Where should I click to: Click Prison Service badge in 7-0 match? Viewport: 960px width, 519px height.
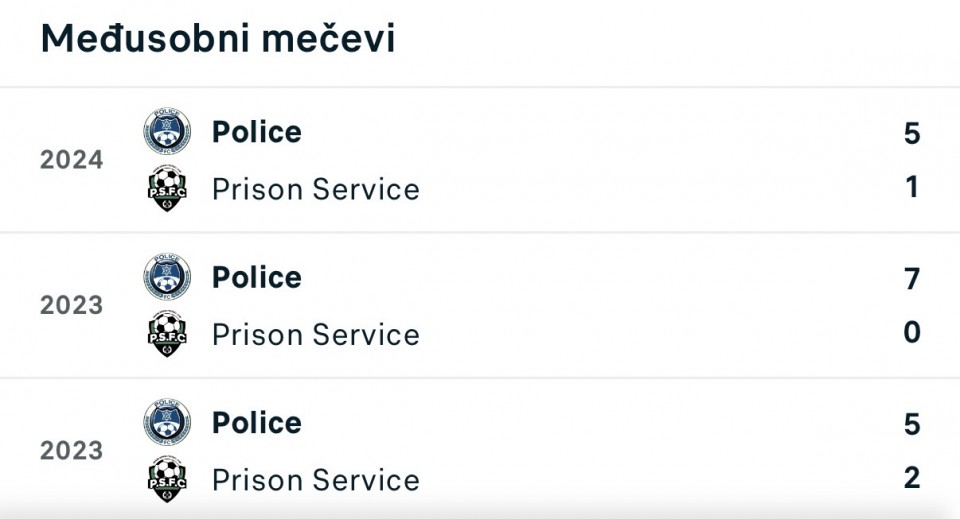167,334
